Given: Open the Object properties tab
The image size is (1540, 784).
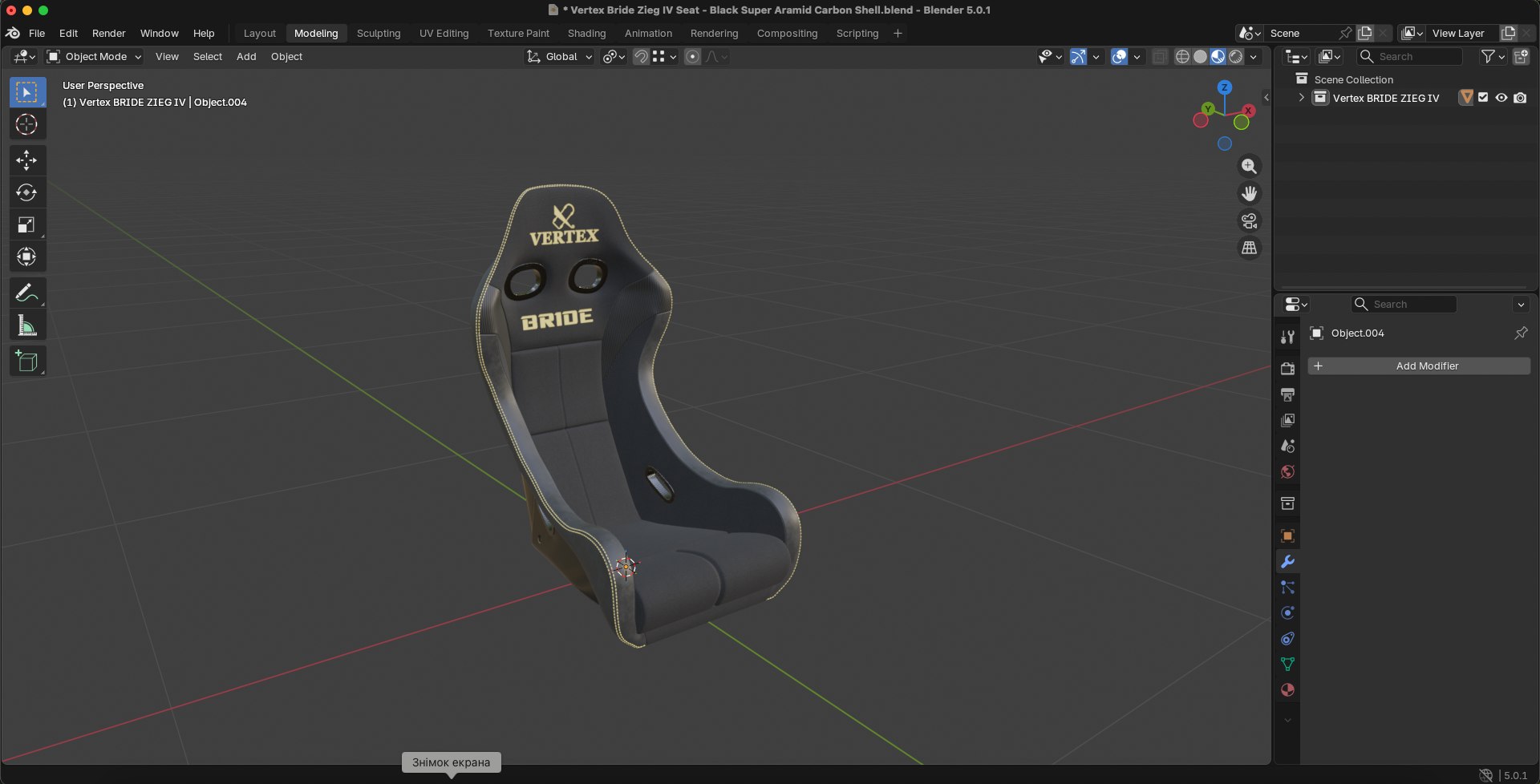Looking at the screenshot, I should click(x=1287, y=535).
